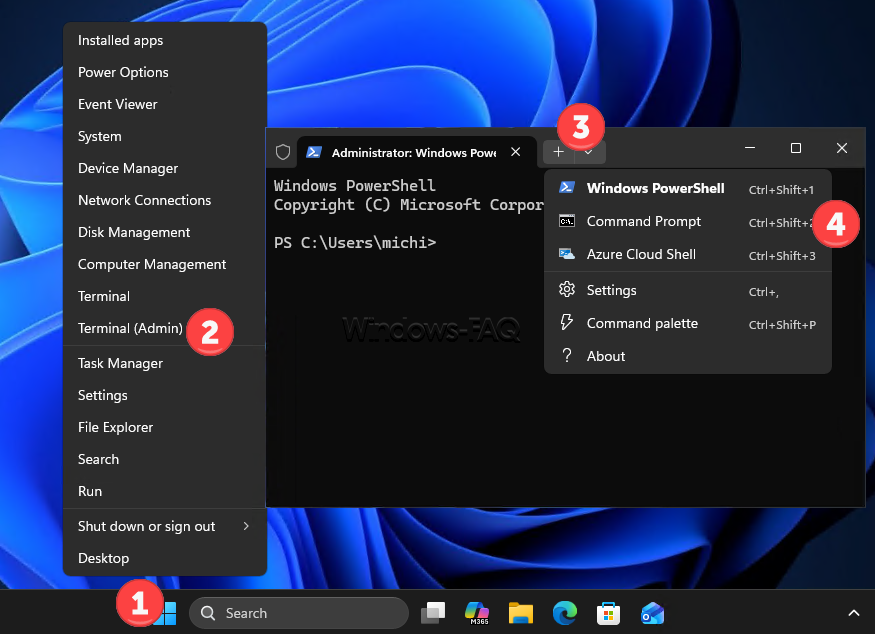This screenshot has width=875, height=634.
Task: Click the Windows PowerShell menu icon
Action: pyautogui.click(x=567, y=188)
